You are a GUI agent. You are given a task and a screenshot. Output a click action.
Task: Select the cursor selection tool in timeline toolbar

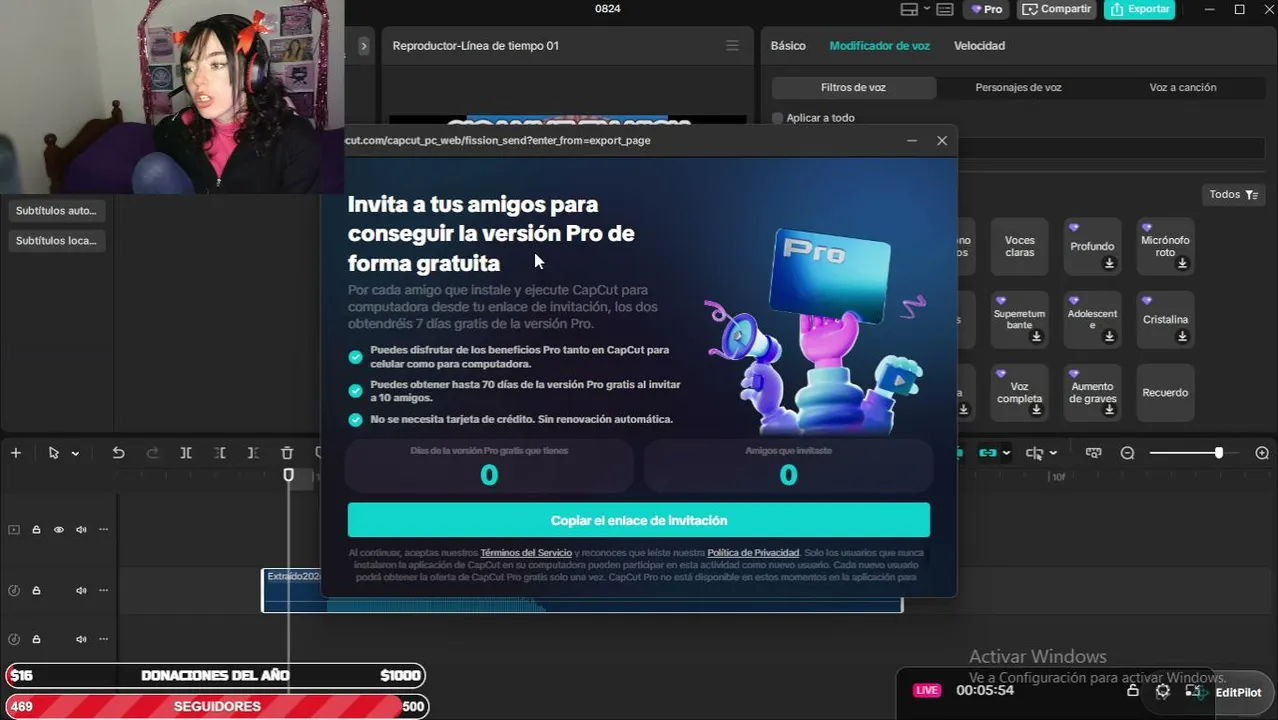[54, 453]
